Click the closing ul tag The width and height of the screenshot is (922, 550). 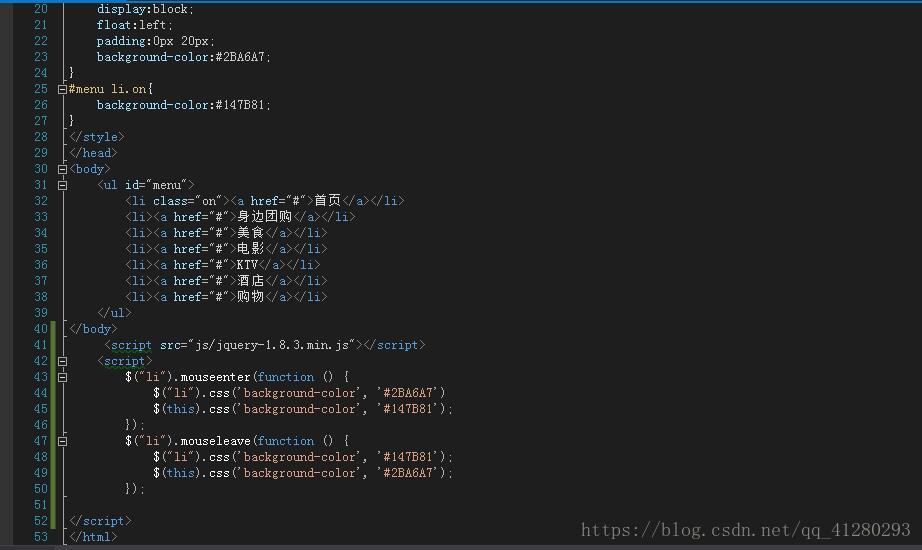pos(114,313)
